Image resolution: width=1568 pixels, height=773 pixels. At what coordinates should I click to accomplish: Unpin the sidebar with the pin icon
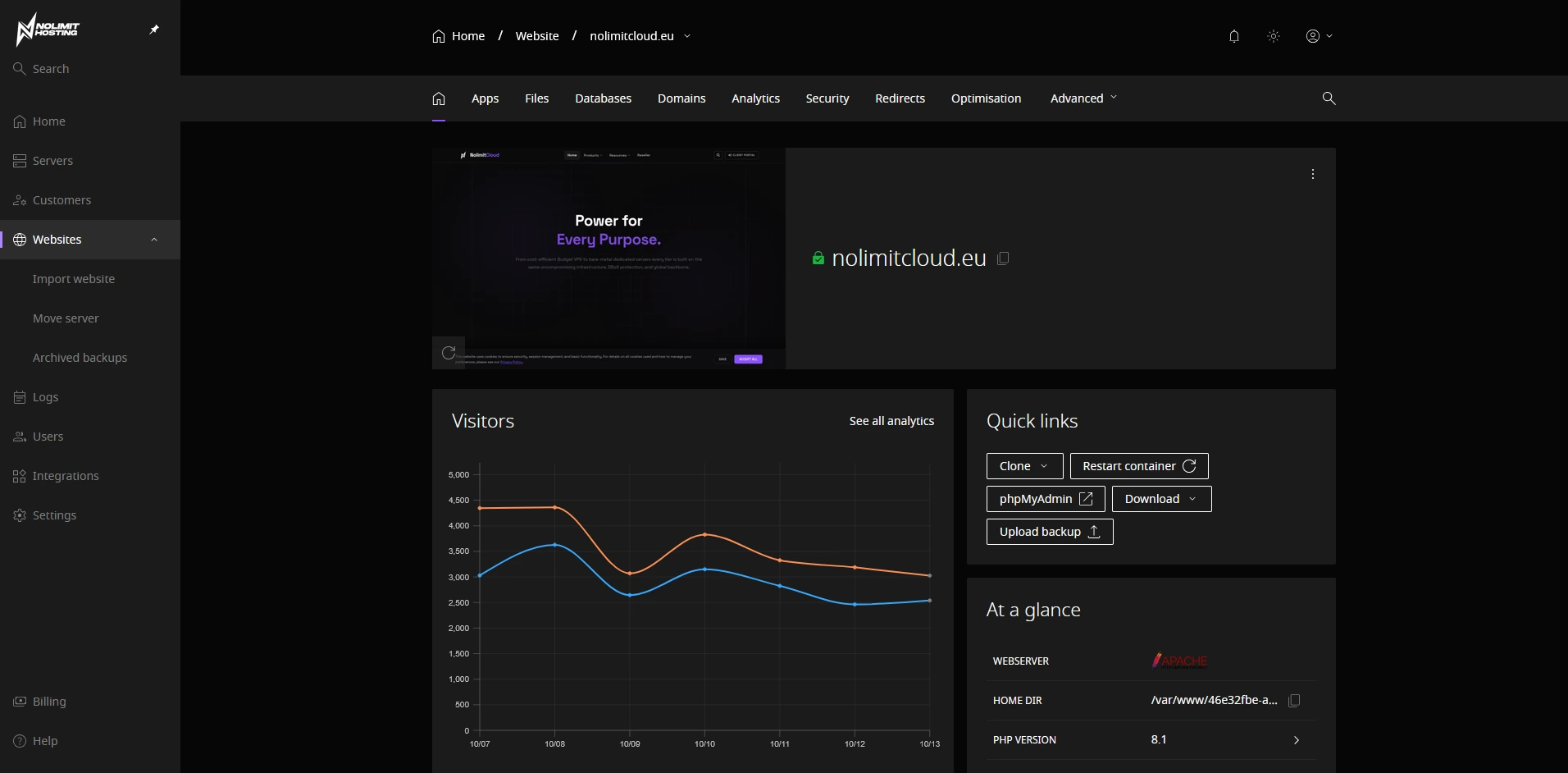154,30
